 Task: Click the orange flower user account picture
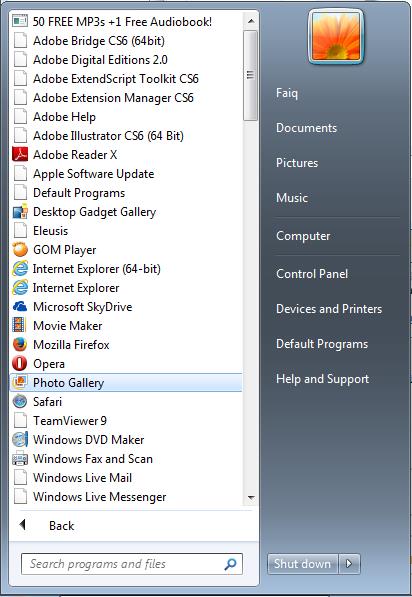(x=336, y=36)
